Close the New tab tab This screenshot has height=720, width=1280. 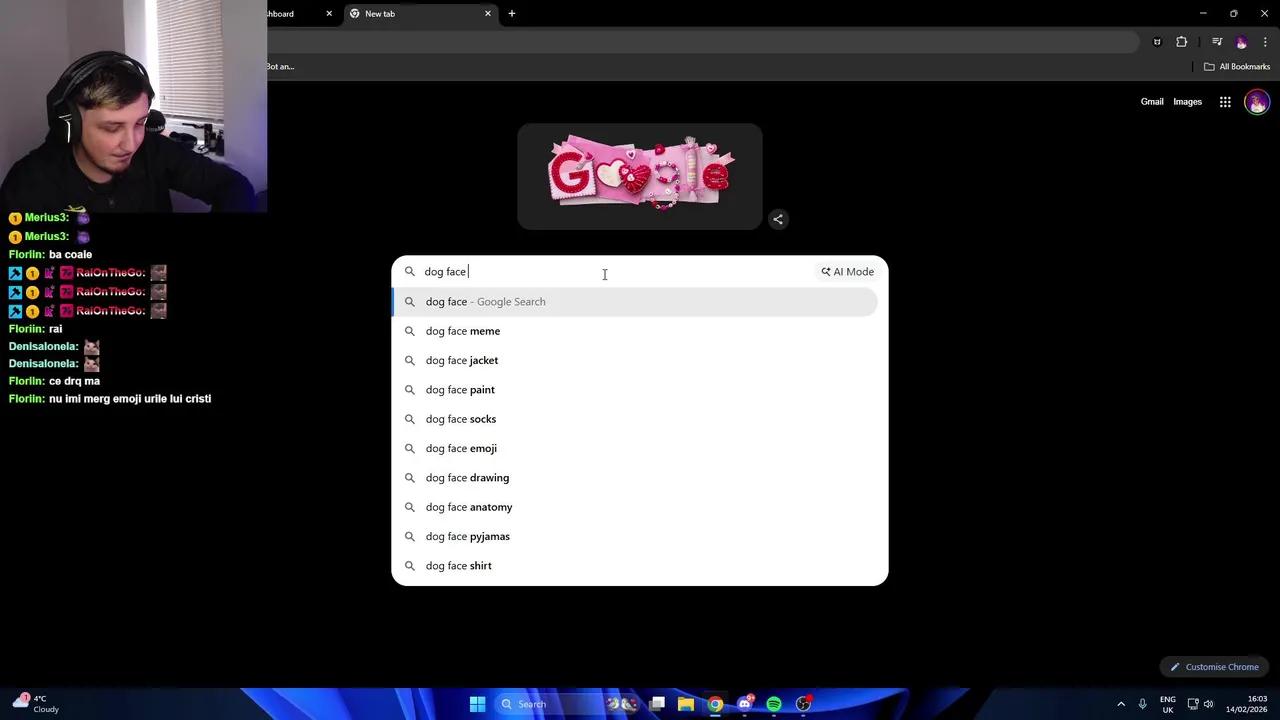(488, 14)
